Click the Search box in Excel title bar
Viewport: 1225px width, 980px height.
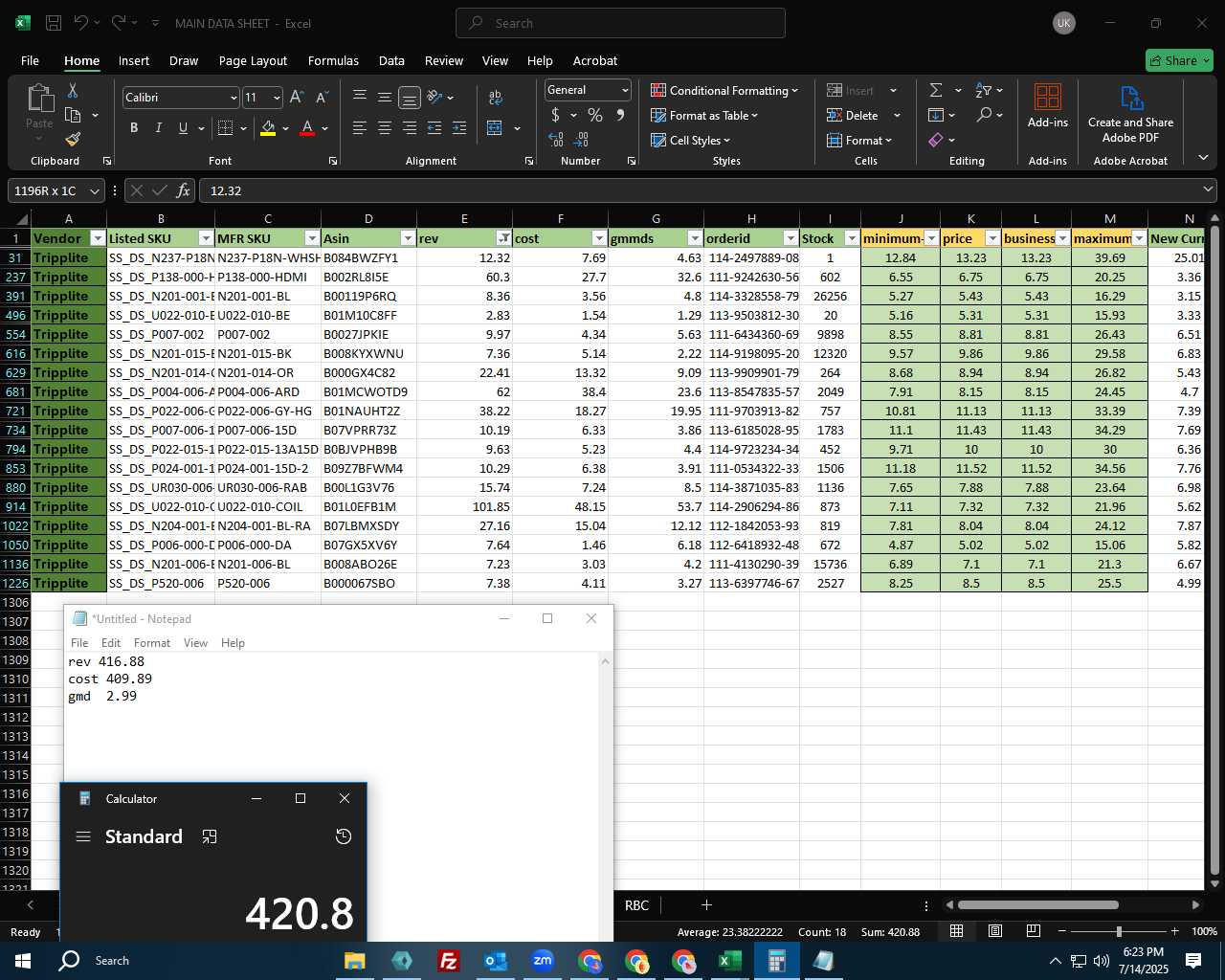[x=620, y=23]
